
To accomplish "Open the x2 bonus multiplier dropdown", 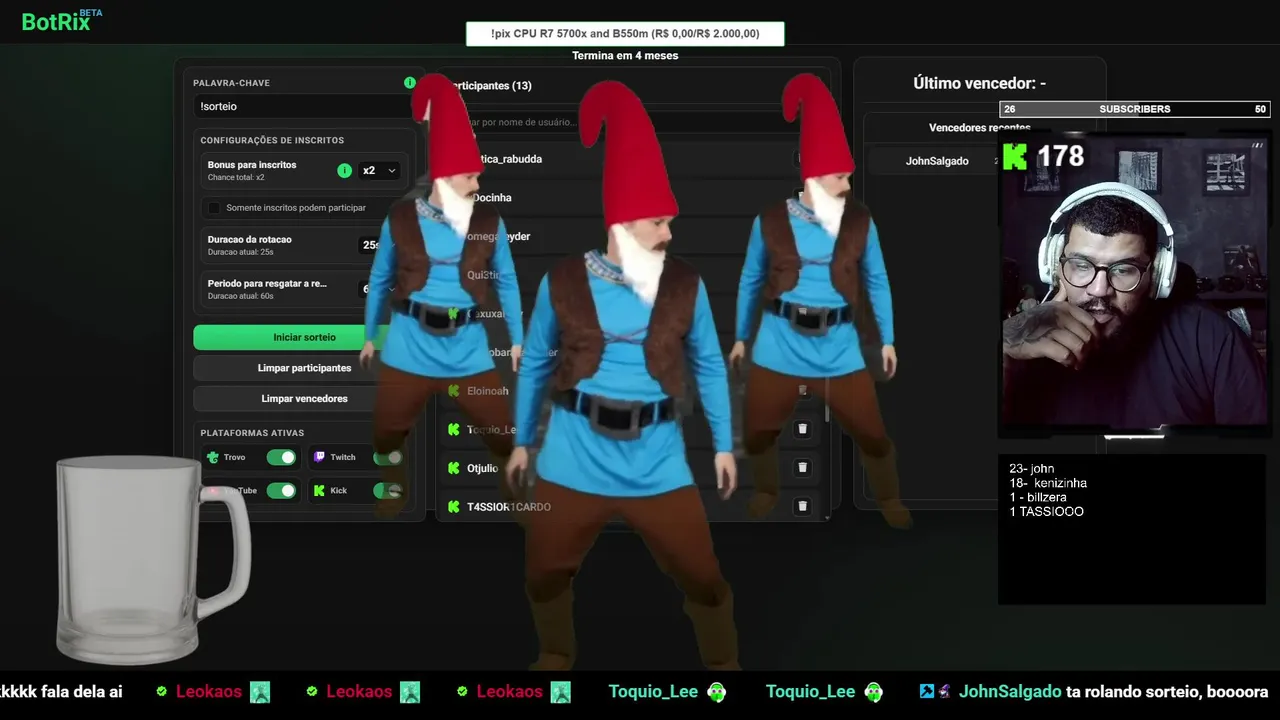I will (379, 171).
